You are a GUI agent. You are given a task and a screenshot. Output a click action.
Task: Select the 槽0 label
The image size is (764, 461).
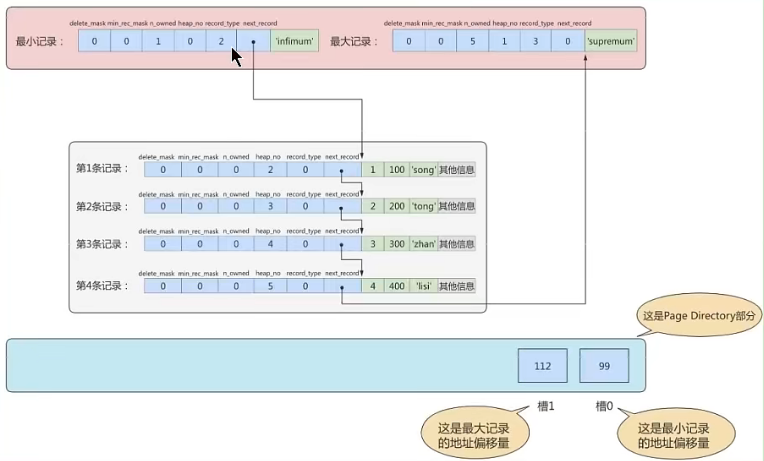coord(604,406)
